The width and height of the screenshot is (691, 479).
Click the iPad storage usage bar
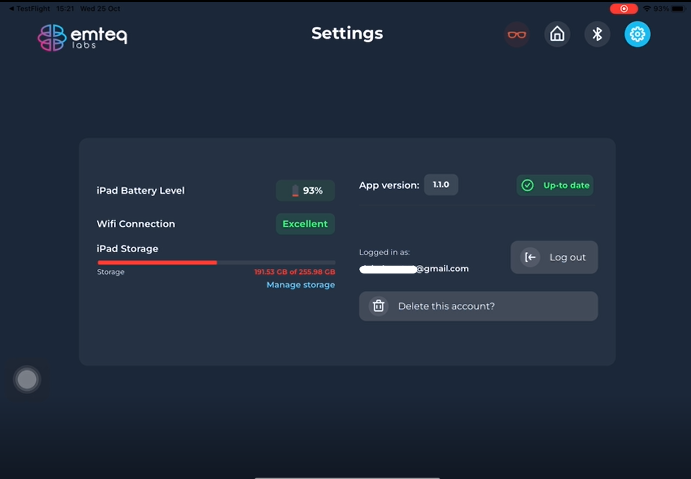(x=216, y=263)
